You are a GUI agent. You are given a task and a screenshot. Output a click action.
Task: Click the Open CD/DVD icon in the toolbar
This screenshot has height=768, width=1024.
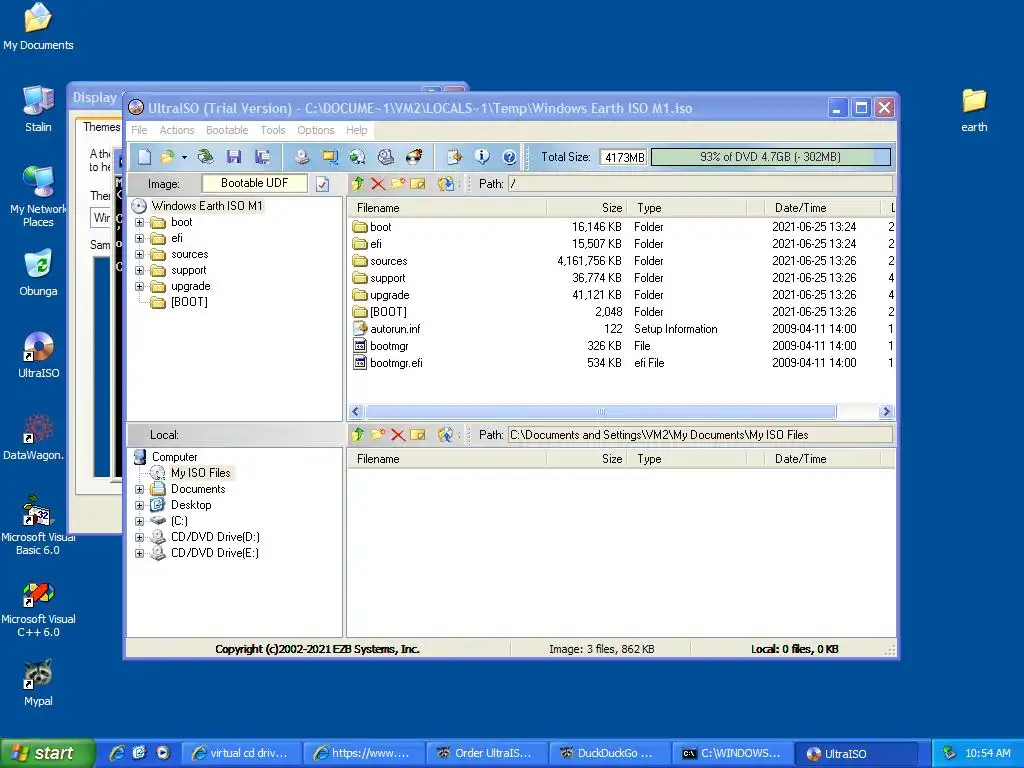pyautogui.click(x=206, y=157)
